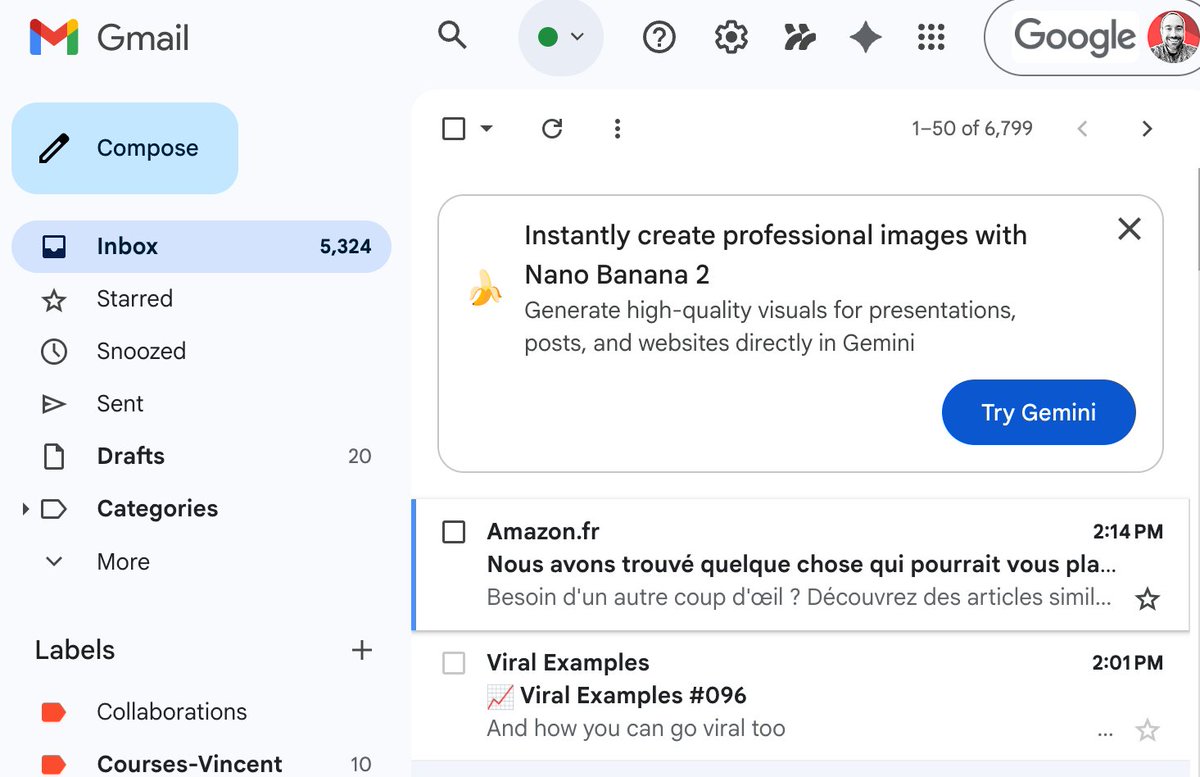This screenshot has width=1200, height=777.
Task: Click 'And how you can go viral too' preview
Action: click(x=636, y=728)
